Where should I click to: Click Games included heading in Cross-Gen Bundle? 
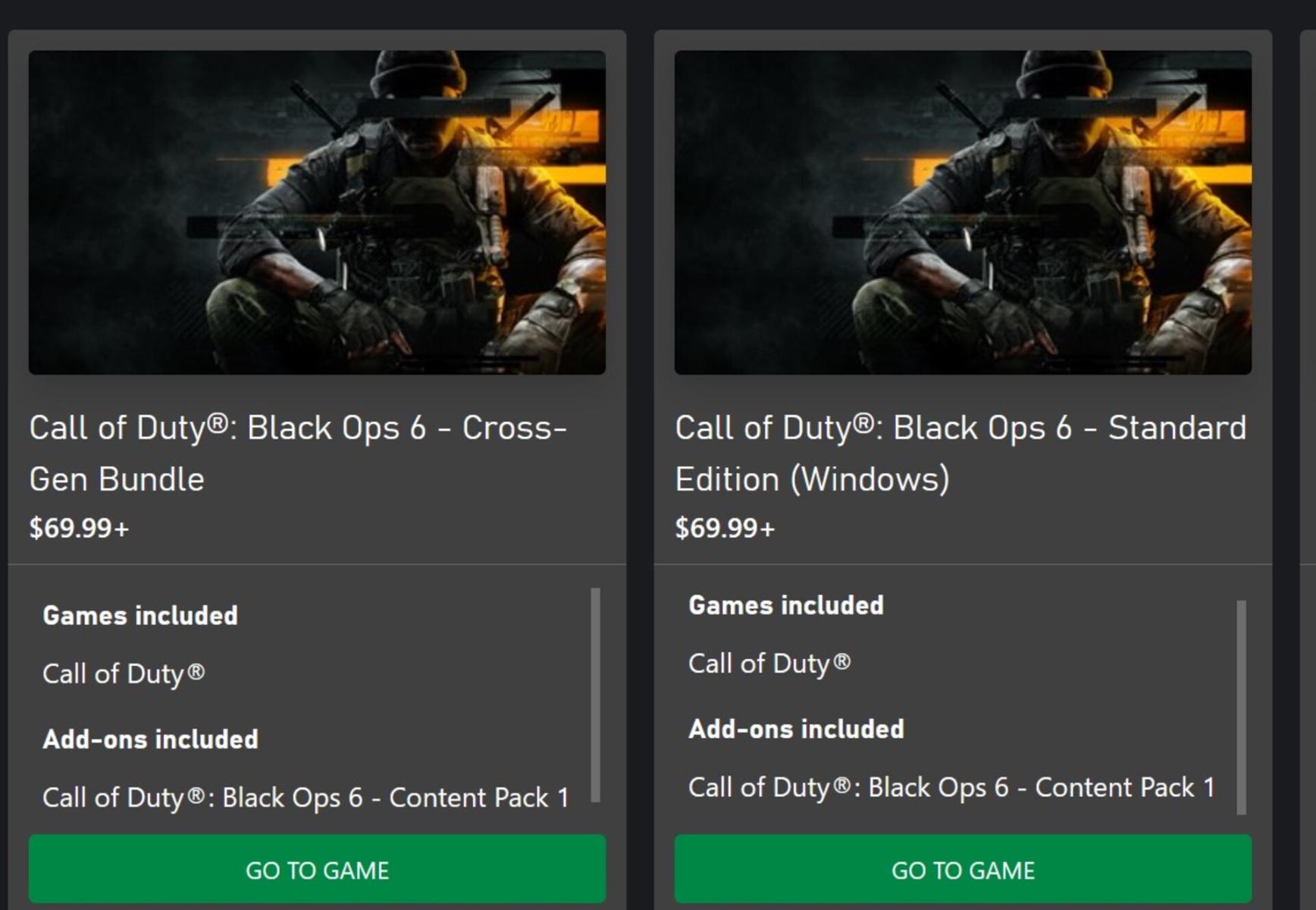tap(140, 615)
